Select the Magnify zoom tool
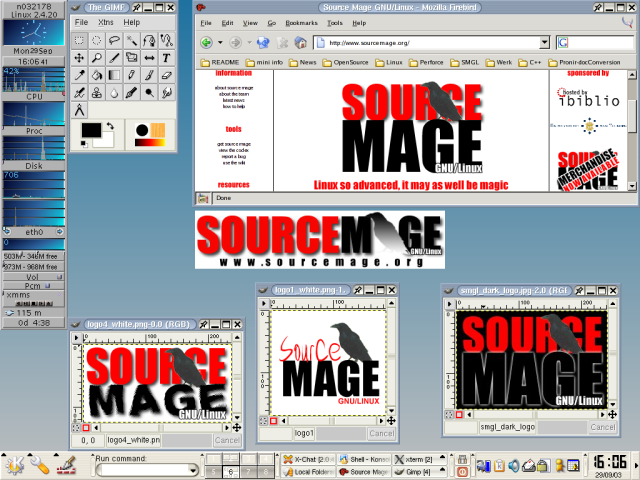 (x=97, y=58)
